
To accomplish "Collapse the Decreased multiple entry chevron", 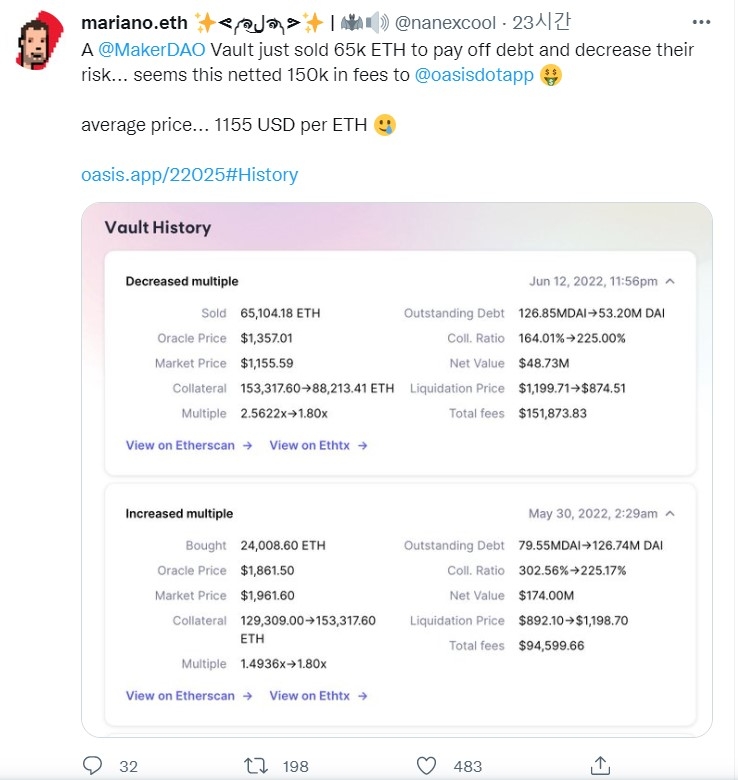I will pos(670,281).
